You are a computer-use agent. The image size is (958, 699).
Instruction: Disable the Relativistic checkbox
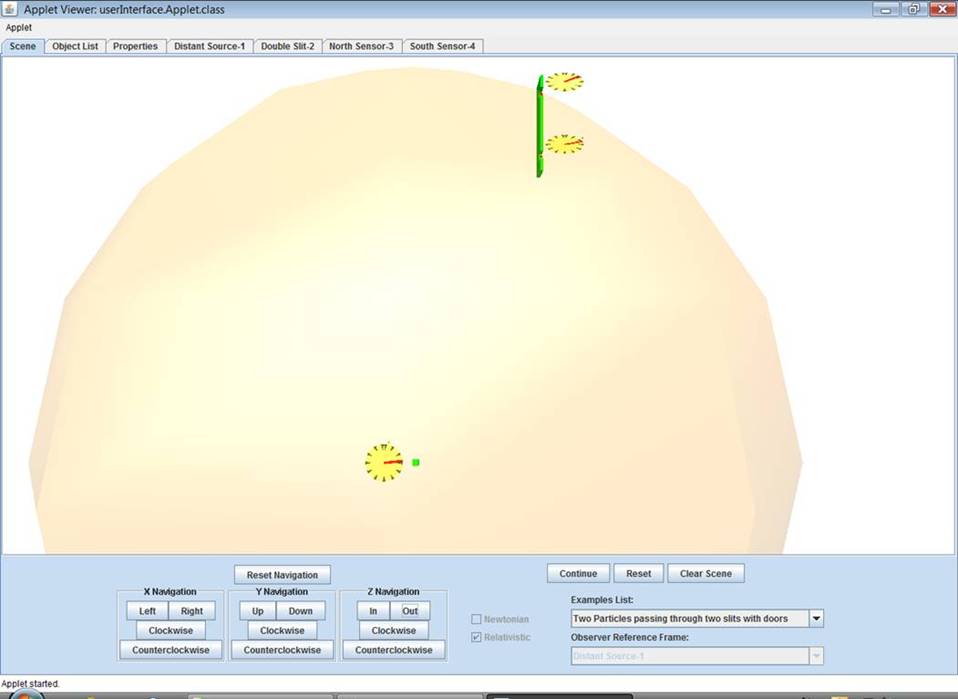pyautogui.click(x=475, y=636)
